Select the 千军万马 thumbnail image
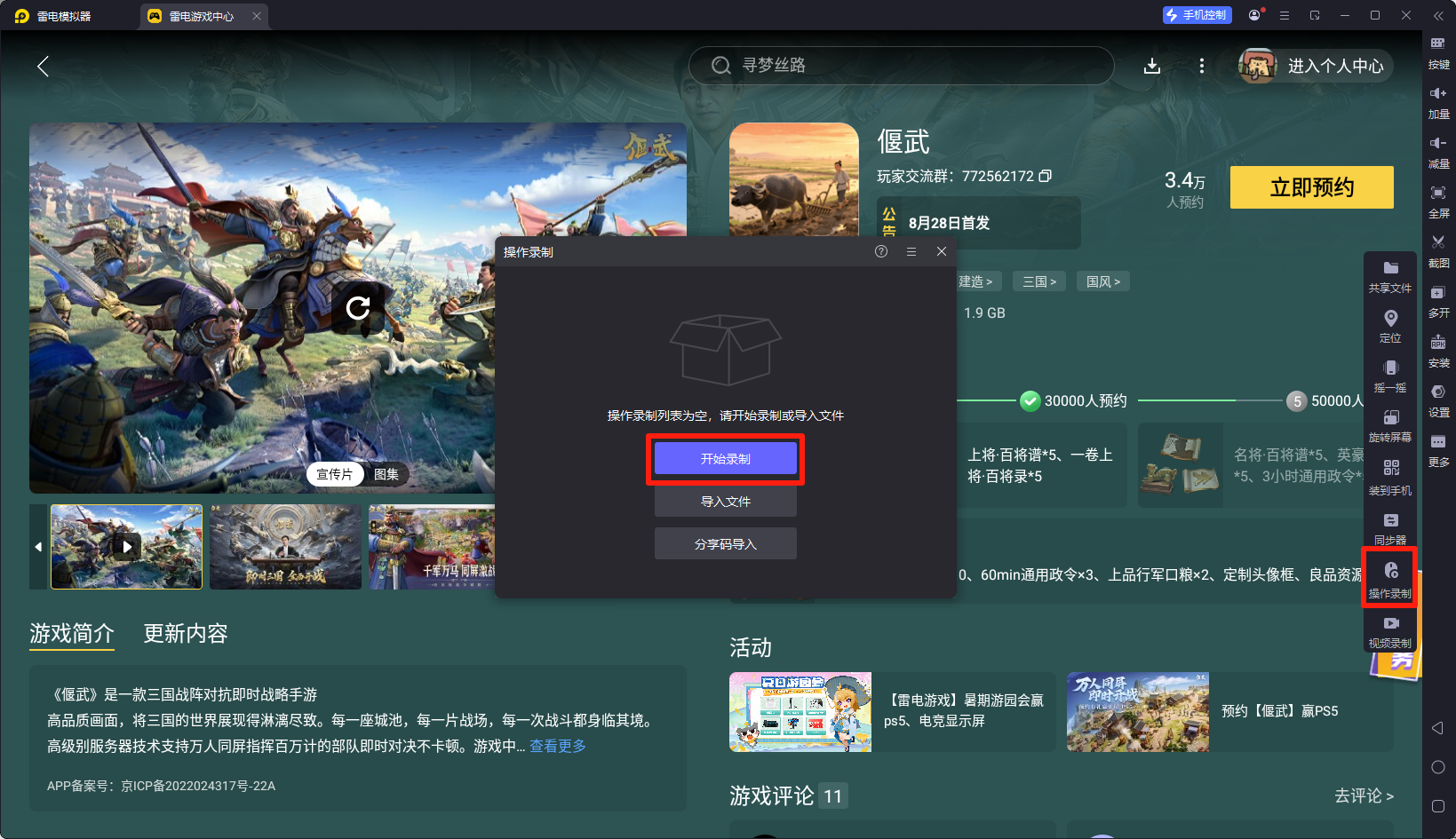 tap(432, 547)
